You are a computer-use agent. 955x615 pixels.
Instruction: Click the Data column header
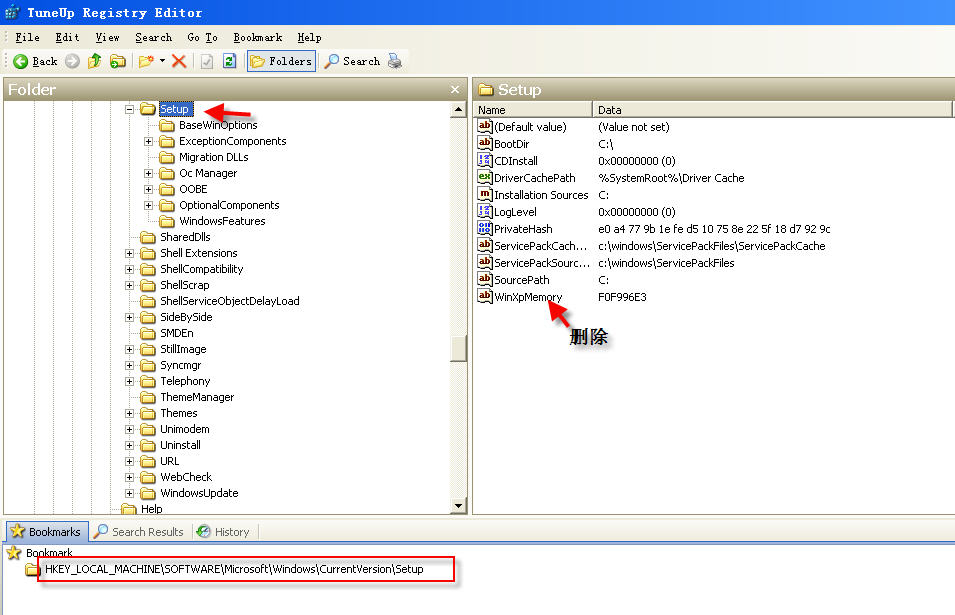pos(772,110)
